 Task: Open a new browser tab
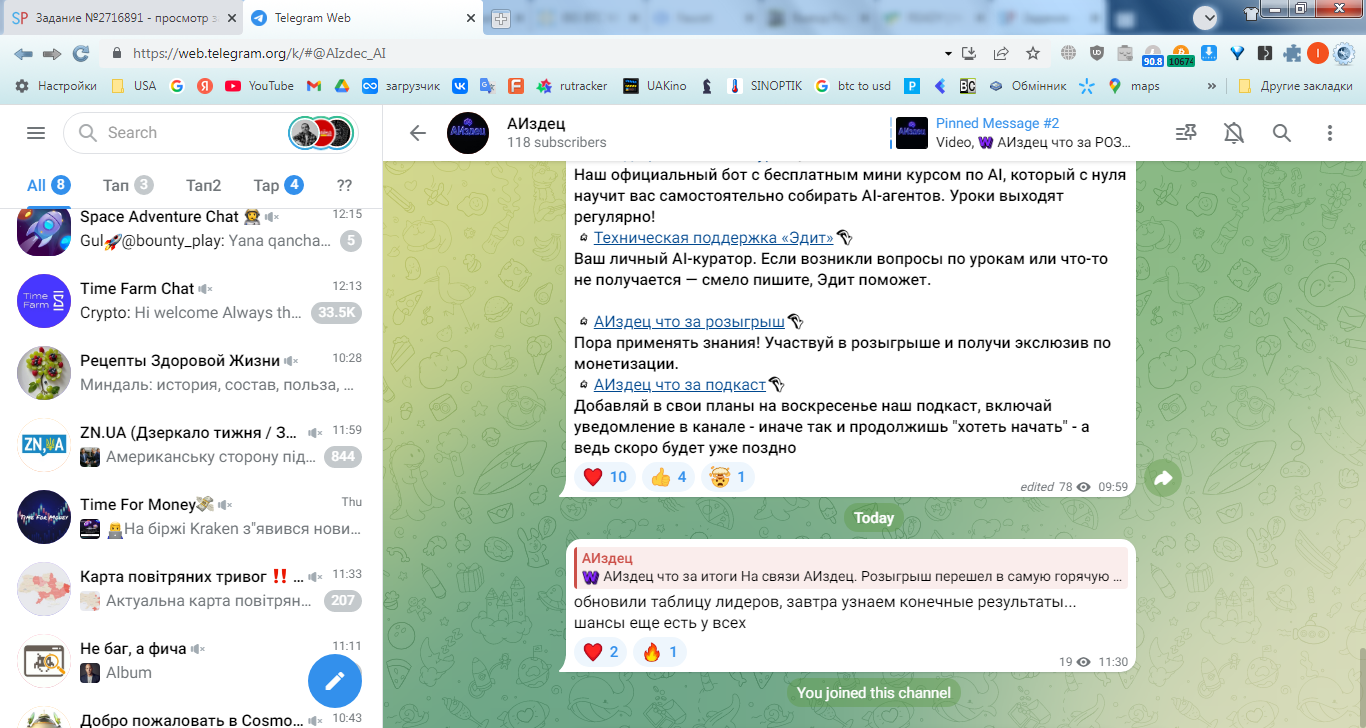tap(501, 19)
